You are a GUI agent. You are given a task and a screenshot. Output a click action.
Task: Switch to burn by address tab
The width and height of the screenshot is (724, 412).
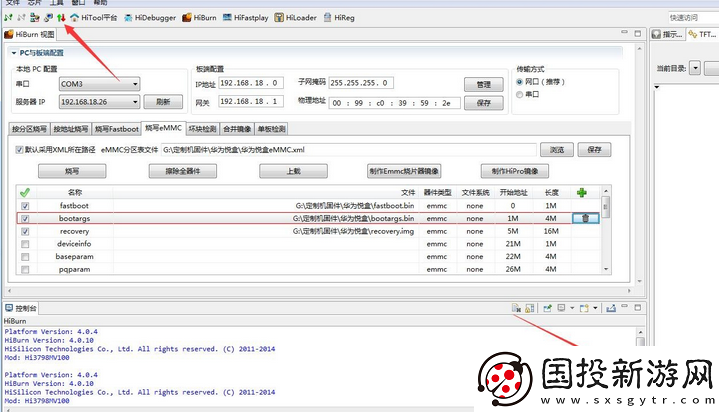coord(71,129)
